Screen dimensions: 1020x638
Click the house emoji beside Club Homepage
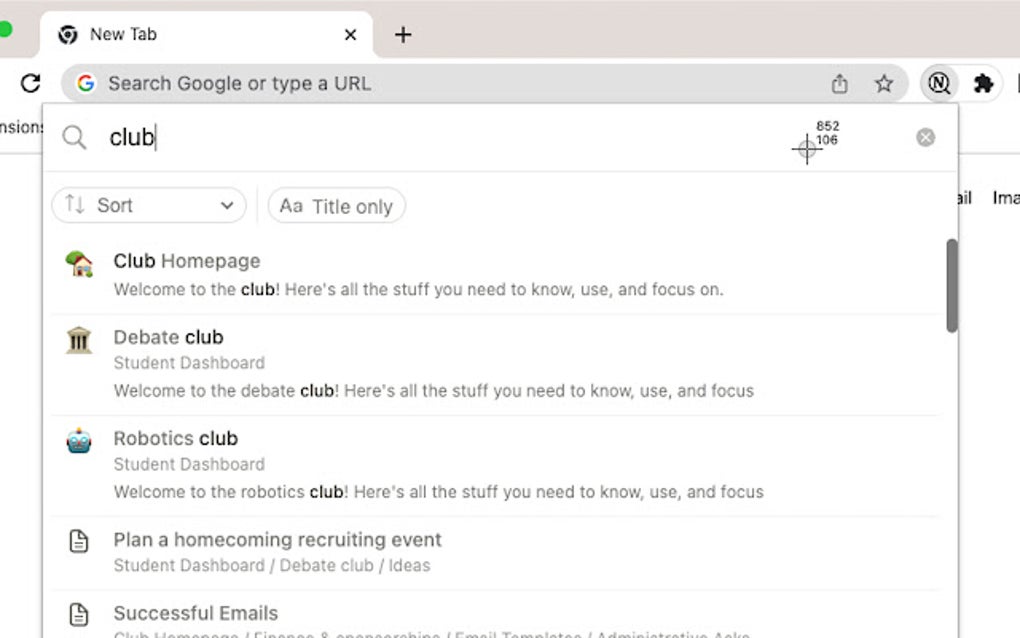(79, 262)
